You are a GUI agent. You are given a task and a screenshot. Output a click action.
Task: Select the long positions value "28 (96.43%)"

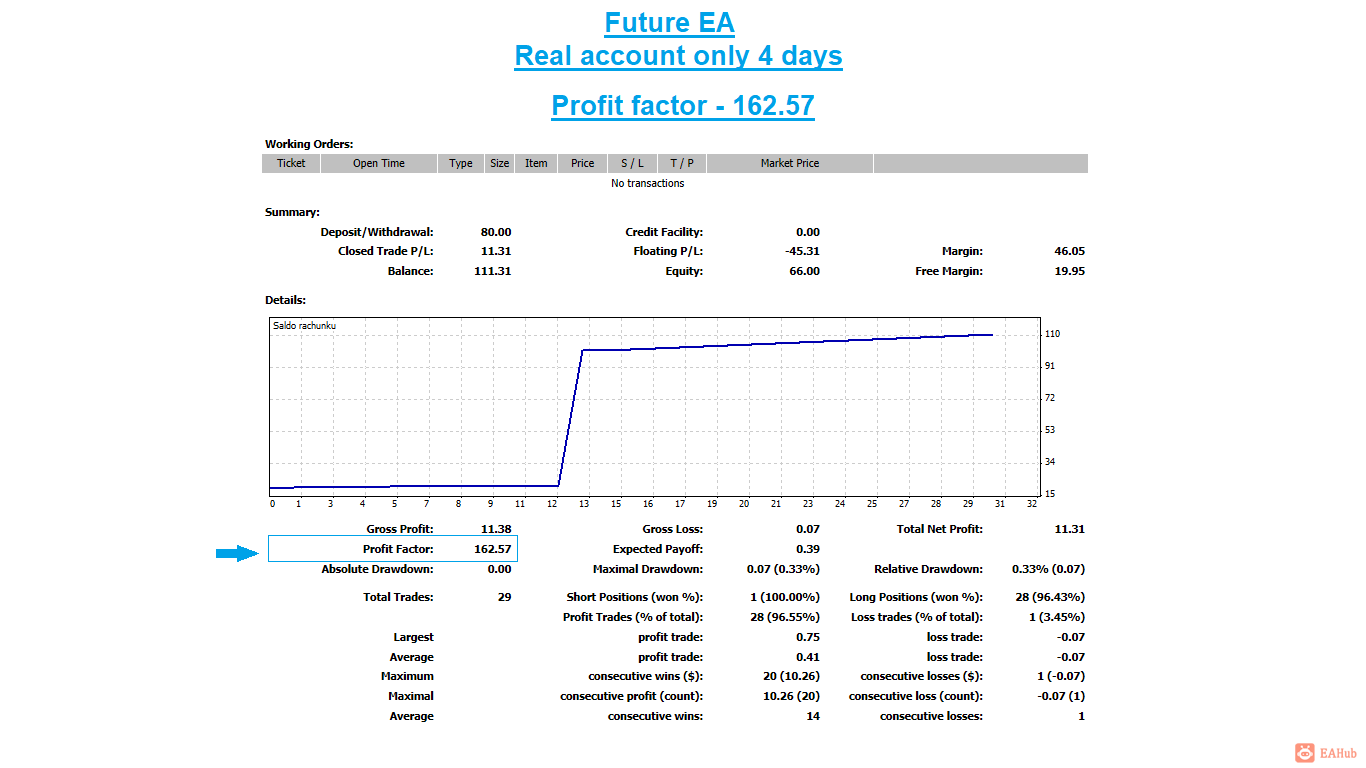[1049, 597]
